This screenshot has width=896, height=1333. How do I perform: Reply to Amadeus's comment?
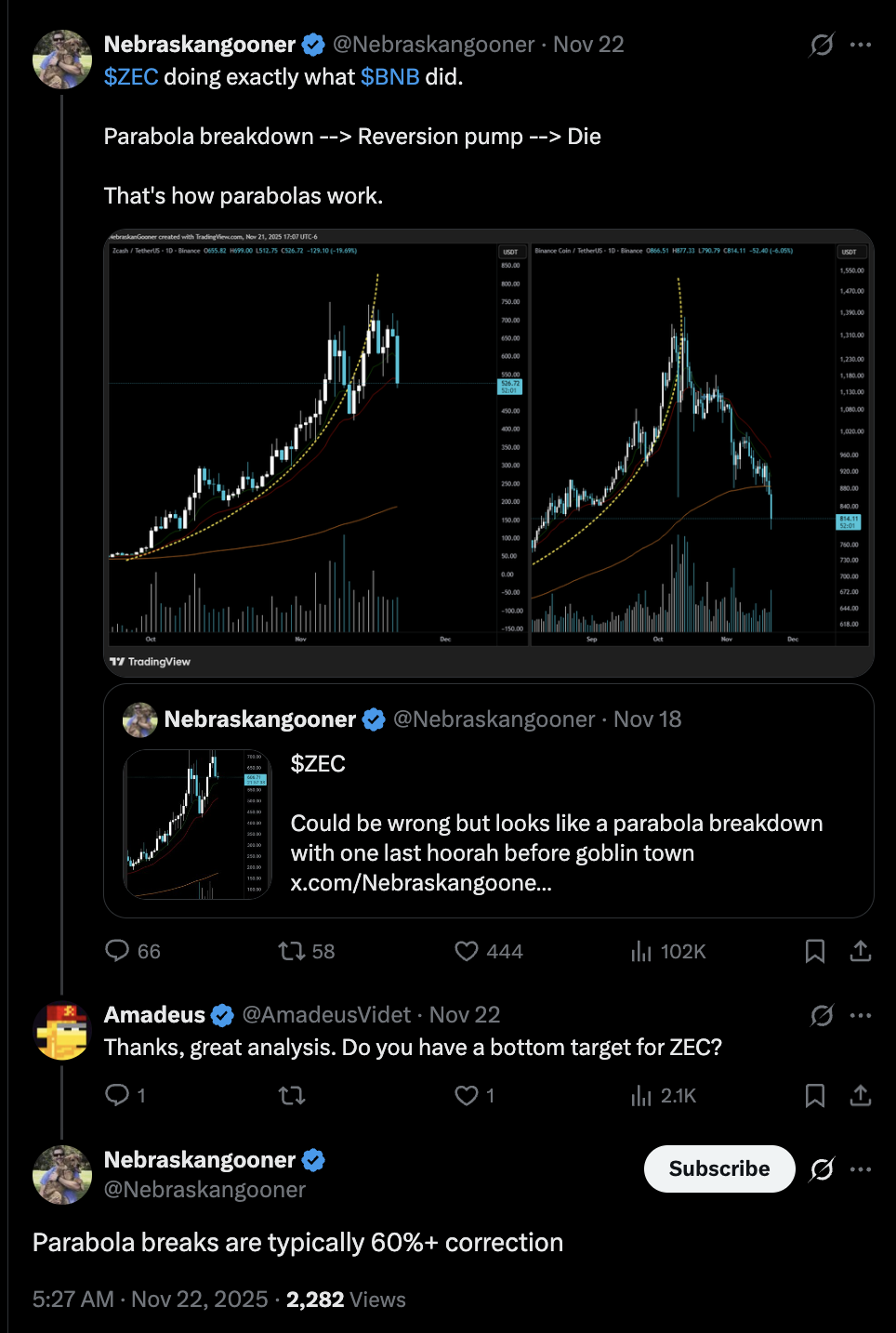coord(117,1095)
